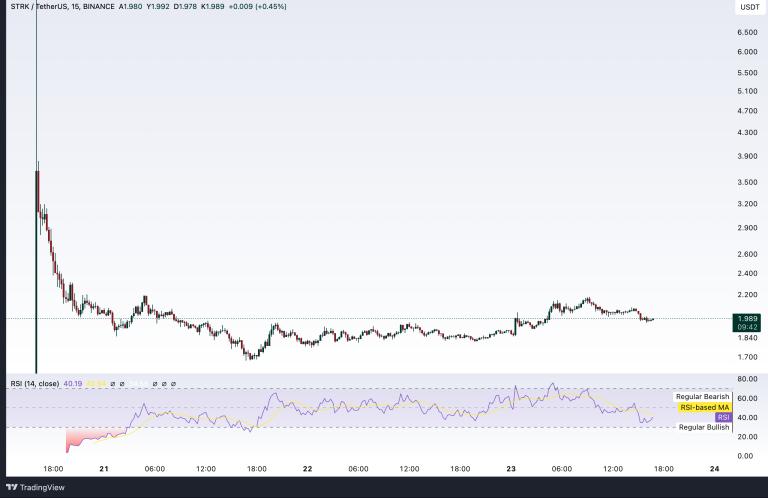The height and width of the screenshot is (498, 768).
Task: Click the Regular Bullish label
Action: 705,427
